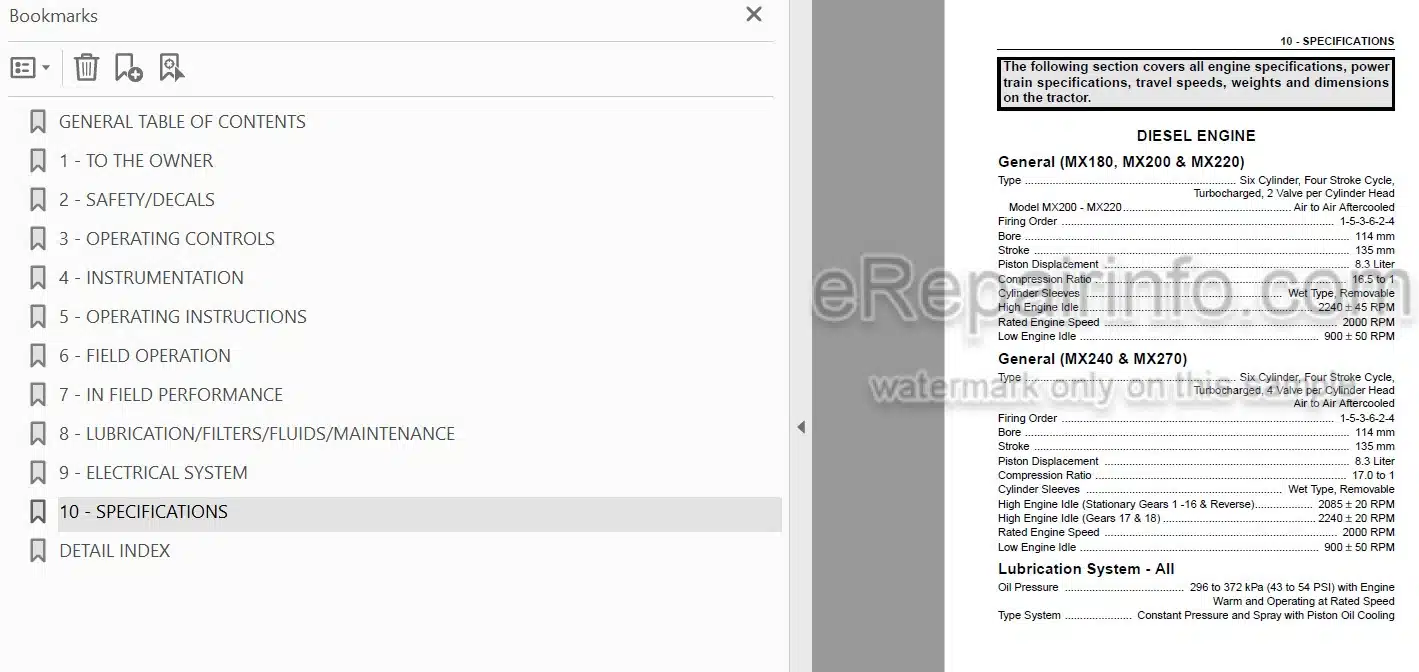Click bookmark icon beside 1 - TO THE OWNER
Viewport: 1419px width, 672px height.
(x=38, y=161)
